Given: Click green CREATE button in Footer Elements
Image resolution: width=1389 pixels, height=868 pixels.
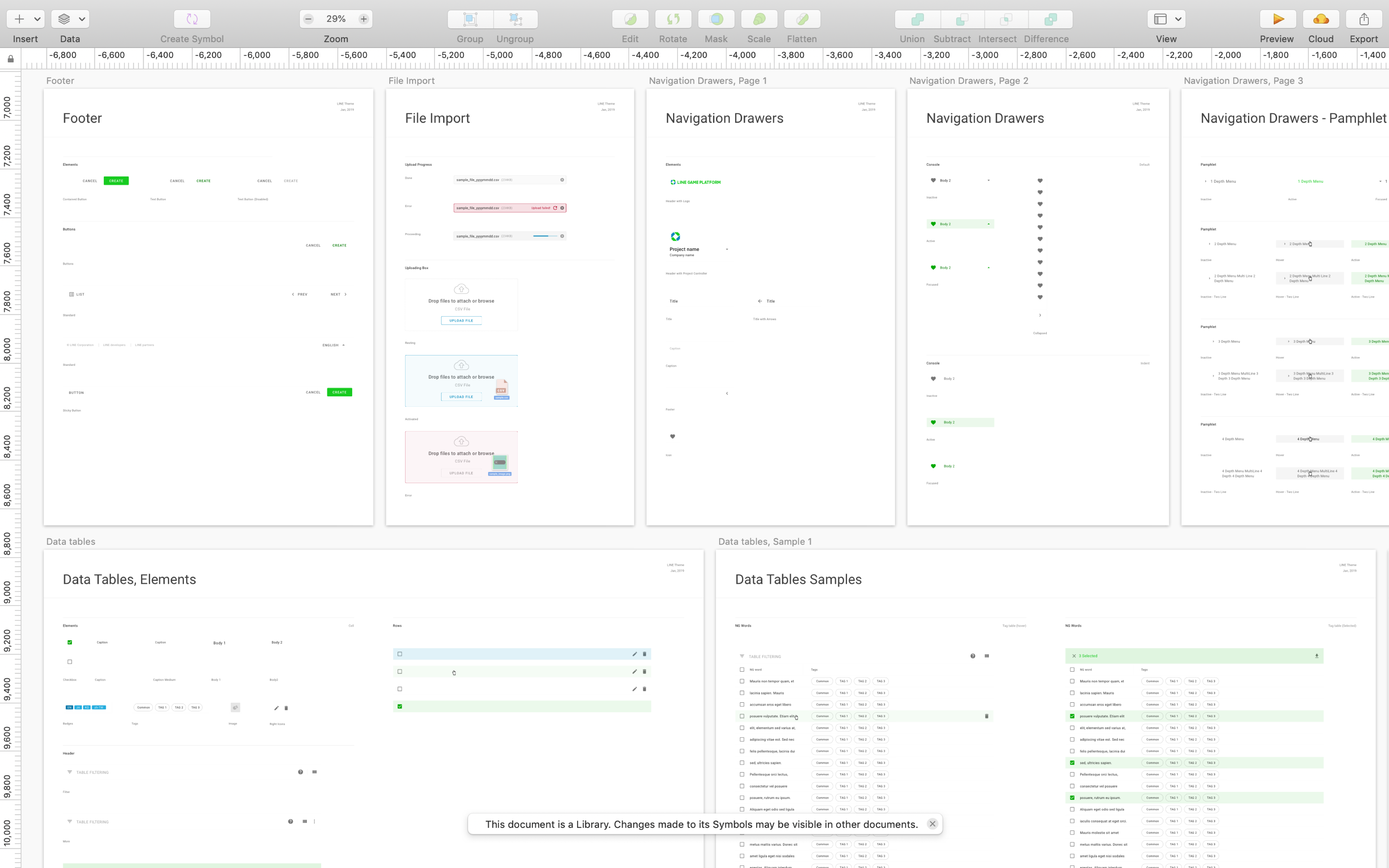Looking at the screenshot, I should [x=116, y=181].
